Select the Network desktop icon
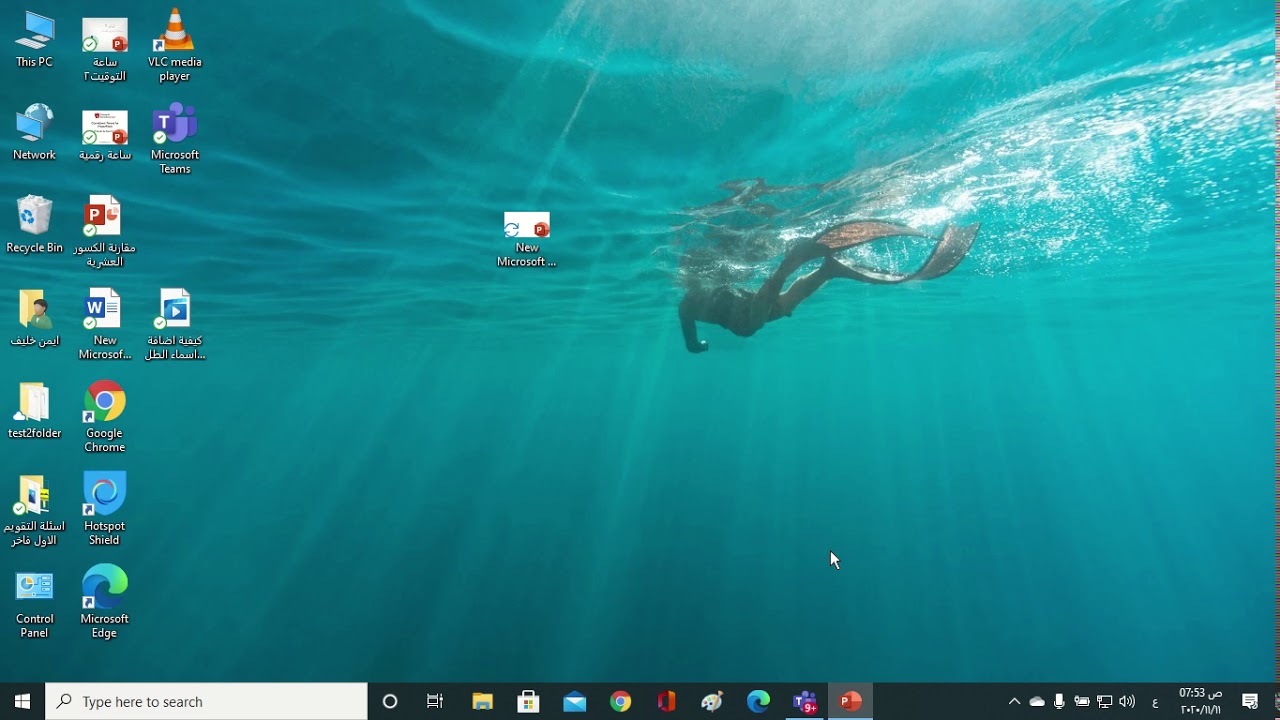Viewport: 1280px width, 720px height. [34, 132]
